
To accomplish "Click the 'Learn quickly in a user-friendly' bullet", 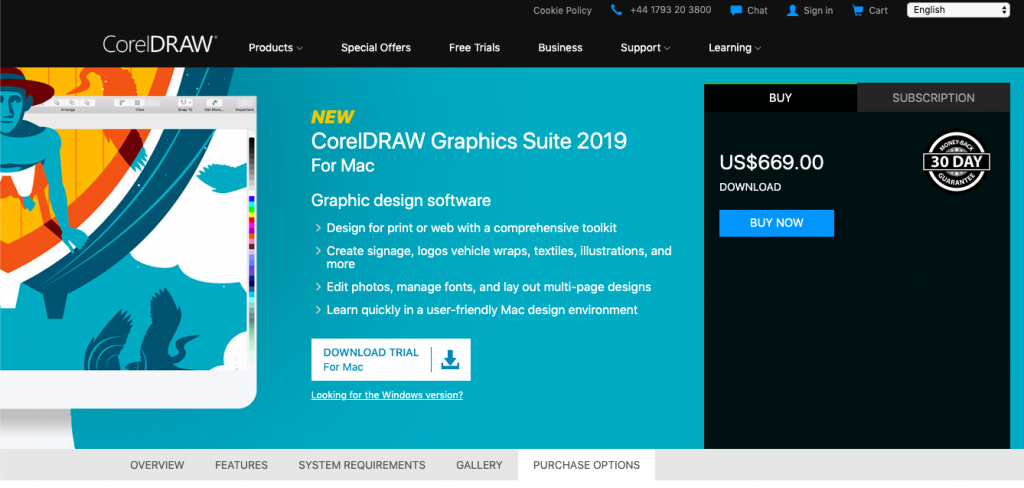I will coord(482,310).
